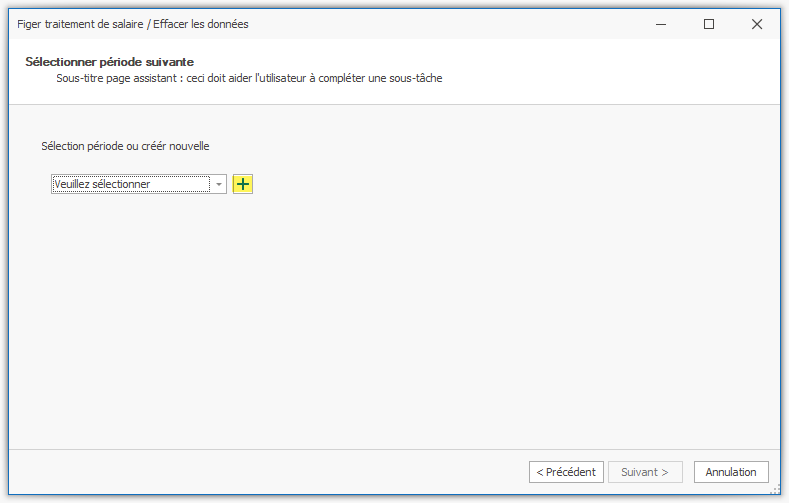
Task: Click the blank title bar area
Action: pyautogui.click(x=450, y=24)
